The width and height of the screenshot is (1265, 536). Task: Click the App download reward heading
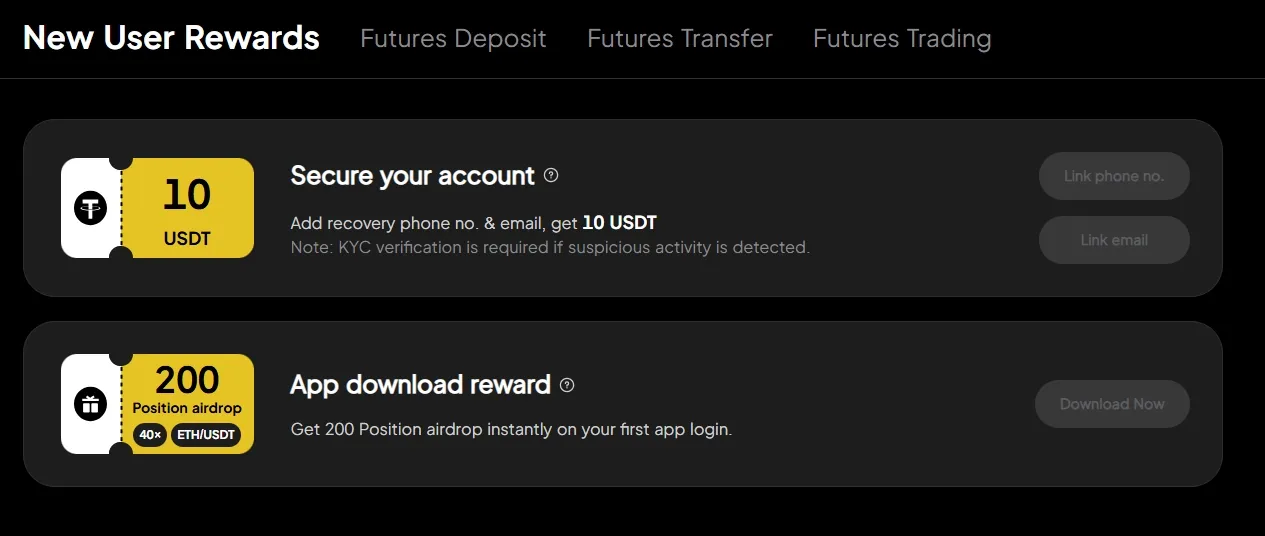(420, 385)
